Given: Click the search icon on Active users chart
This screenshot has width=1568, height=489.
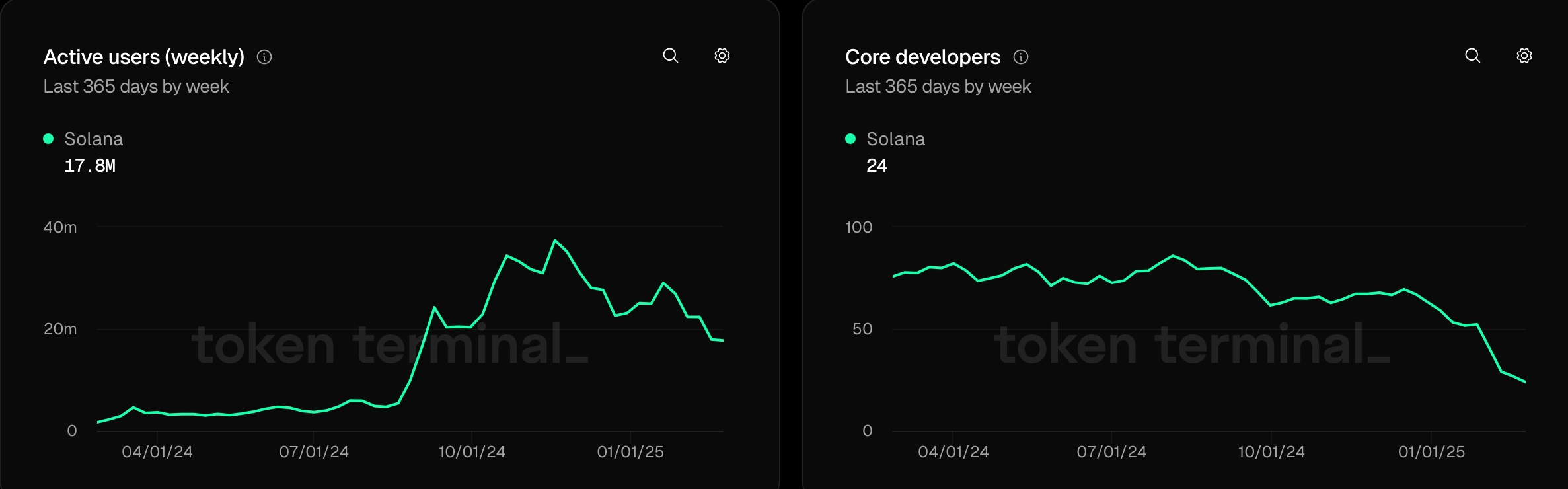Looking at the screenshot, I should pyautogui.click(x=671, y=56).
